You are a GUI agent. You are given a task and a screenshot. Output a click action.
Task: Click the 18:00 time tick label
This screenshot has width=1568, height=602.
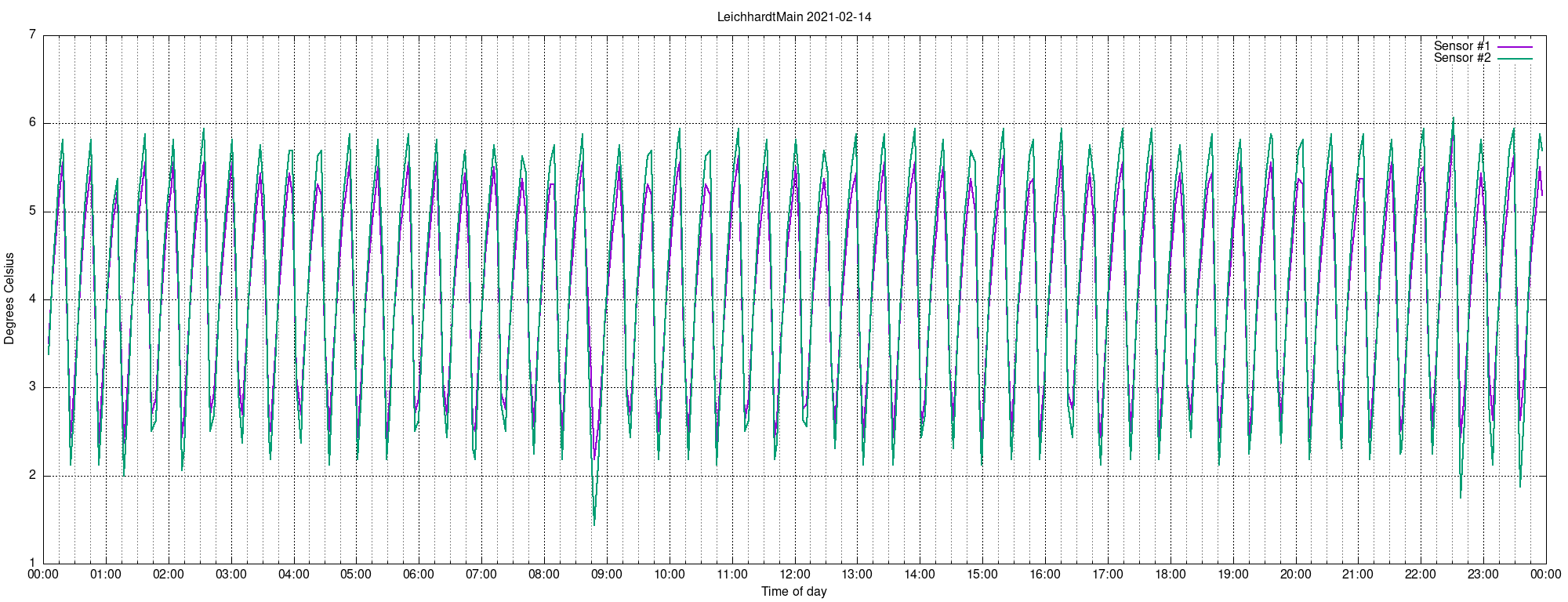coord(1171,574)
